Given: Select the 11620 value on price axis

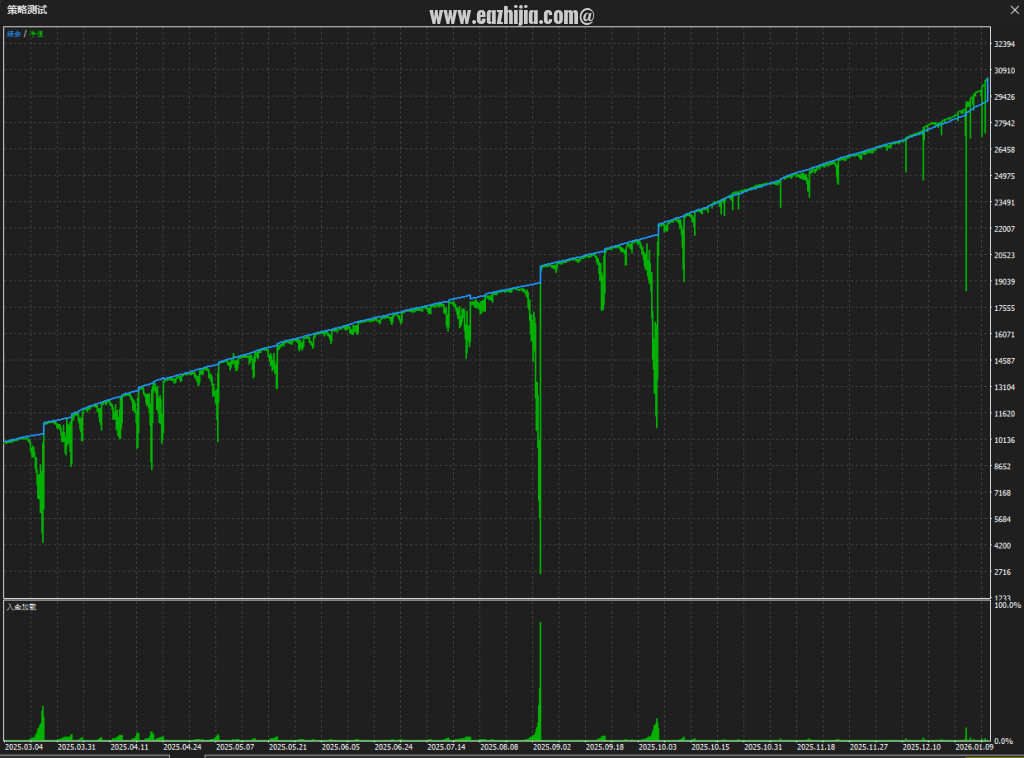Looking at the screenshot, I should coord(1004,414).
